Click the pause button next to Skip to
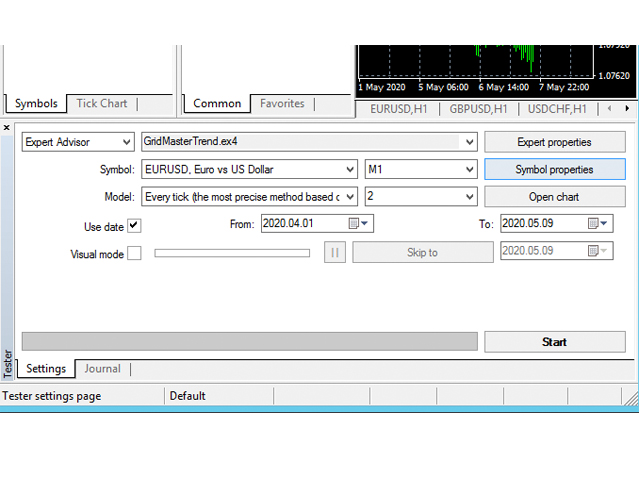The height and width of the screenshot is (480, 640). coord(335,252)
